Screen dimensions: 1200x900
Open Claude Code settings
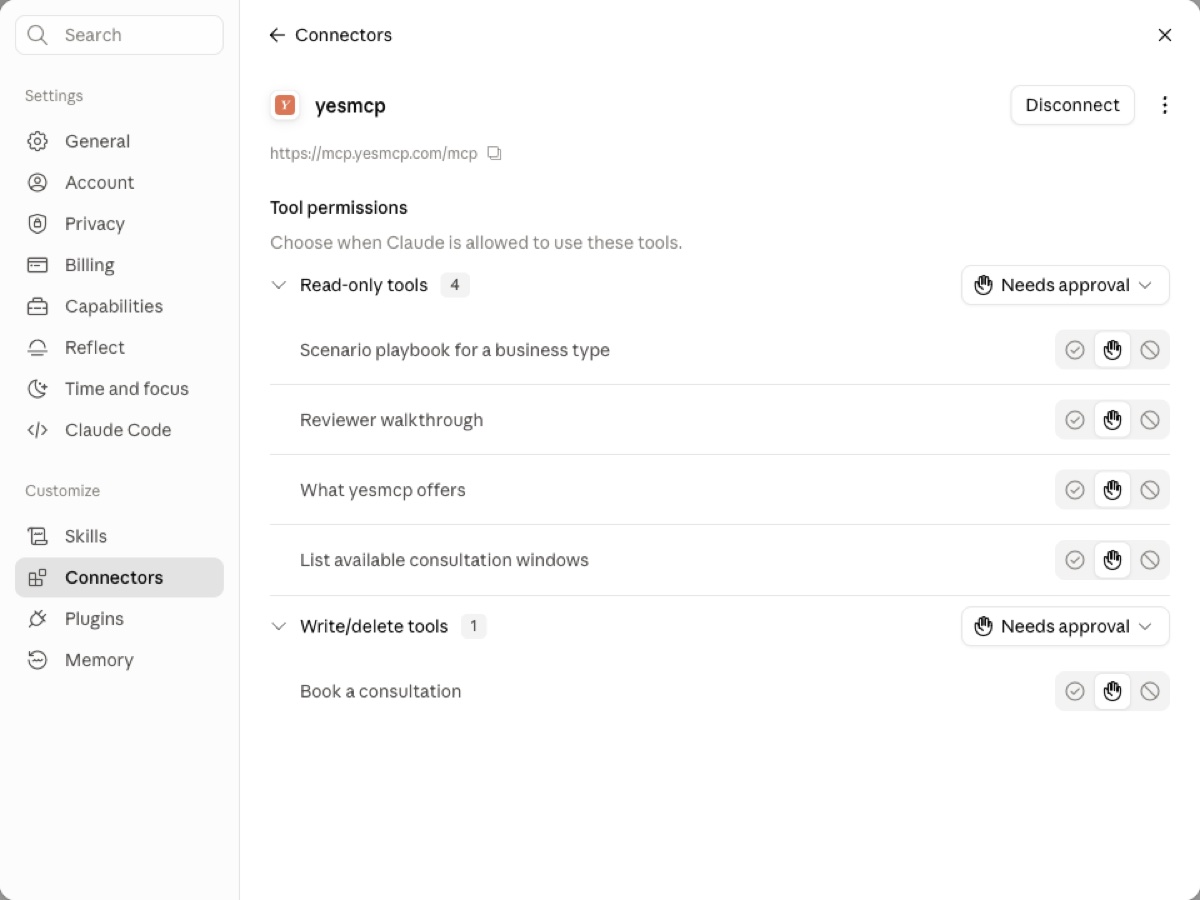pyautogui.click(x=119, y=430)
